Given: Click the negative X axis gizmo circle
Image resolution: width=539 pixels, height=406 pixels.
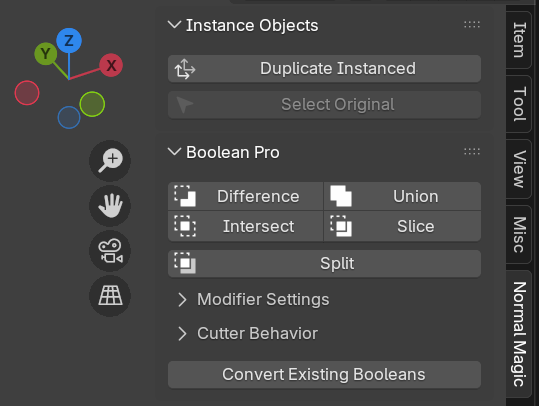Looking at the screenshot, I should [x=27, y=93].
